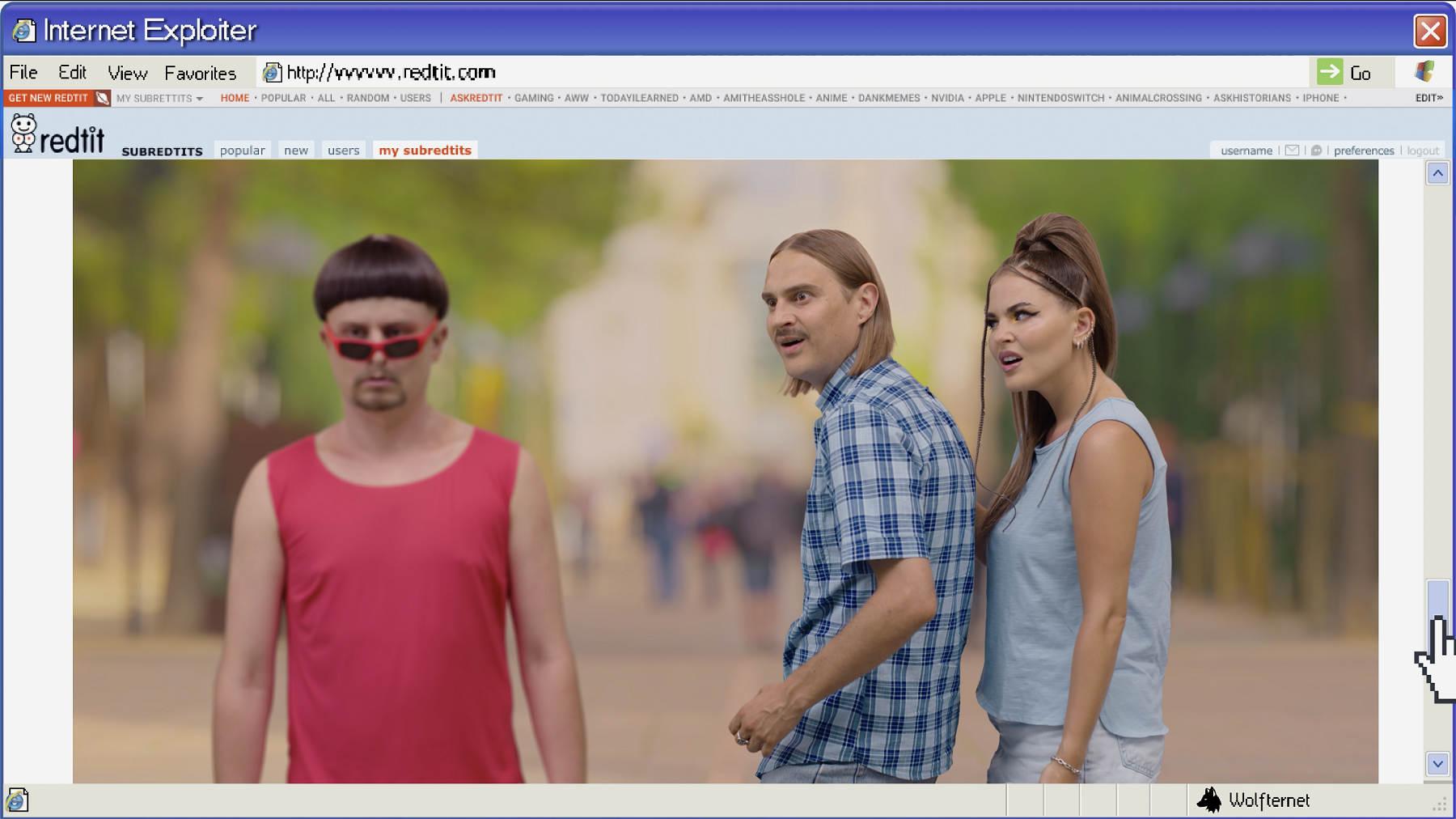Click the scroll up arrow
This screenshot has width=1456, height=819.
(x=1437, y=173)
